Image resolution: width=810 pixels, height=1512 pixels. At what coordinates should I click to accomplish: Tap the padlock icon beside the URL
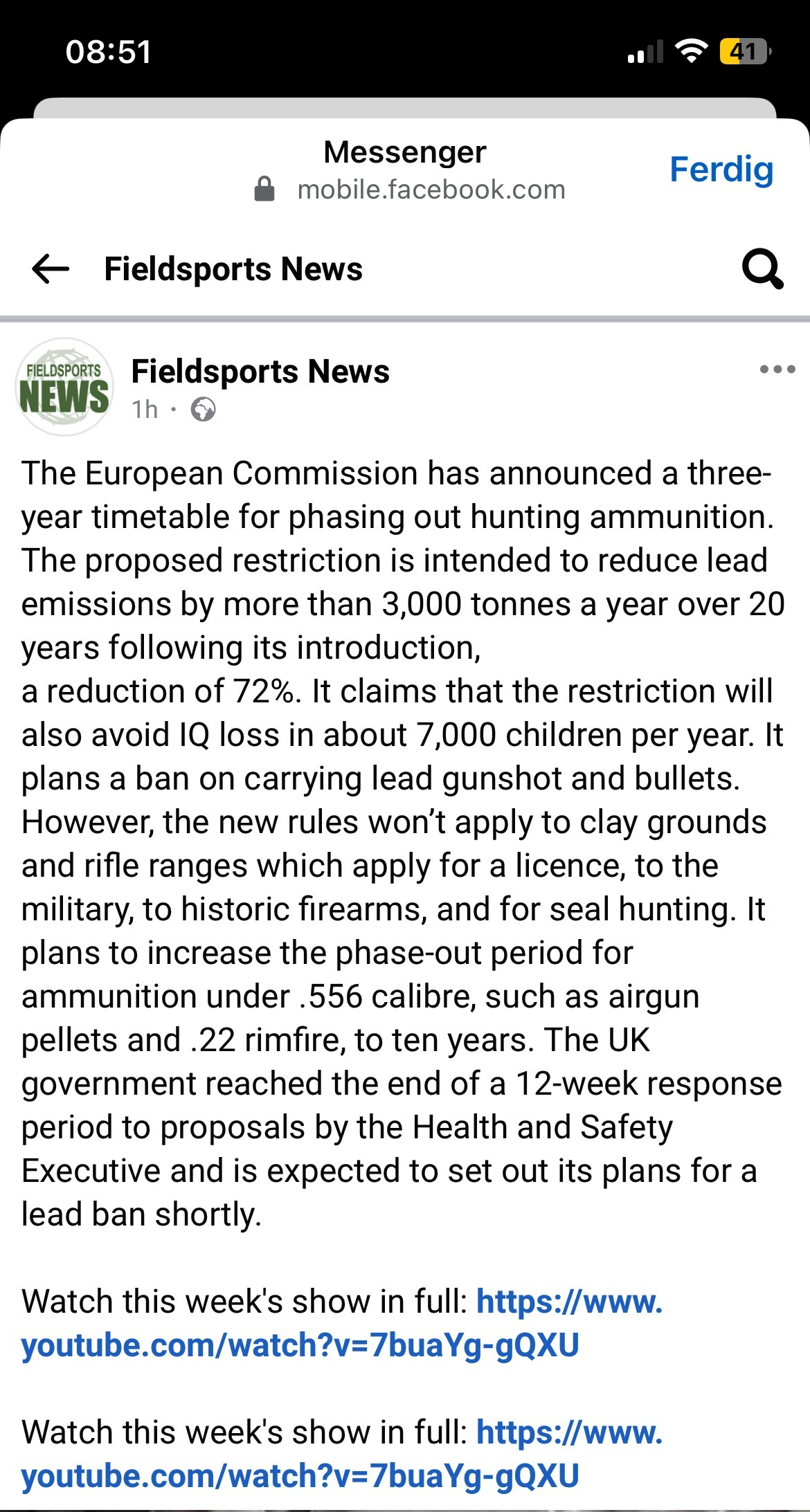264,189
